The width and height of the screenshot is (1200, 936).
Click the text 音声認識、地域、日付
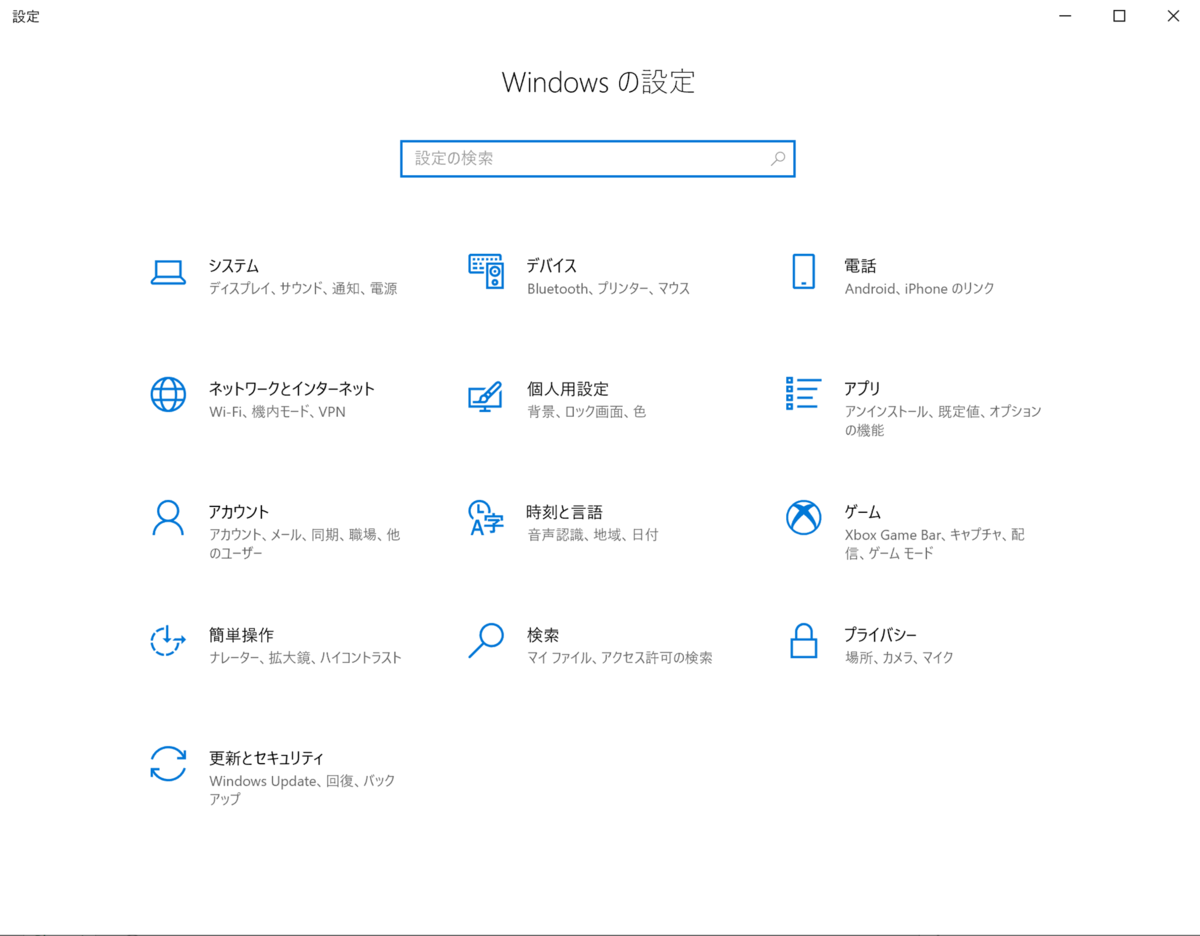click(x=593, y=535)
